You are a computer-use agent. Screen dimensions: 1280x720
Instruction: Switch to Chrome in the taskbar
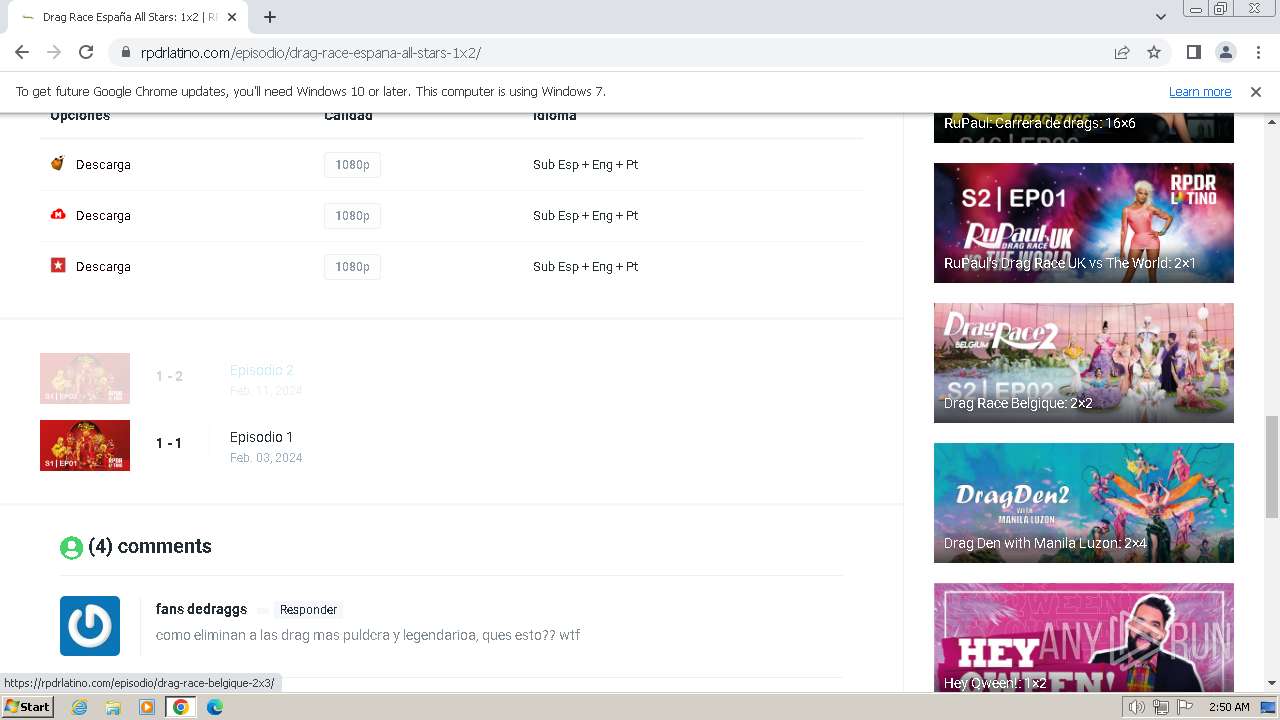pyautogui.click(x=180, y=706)
